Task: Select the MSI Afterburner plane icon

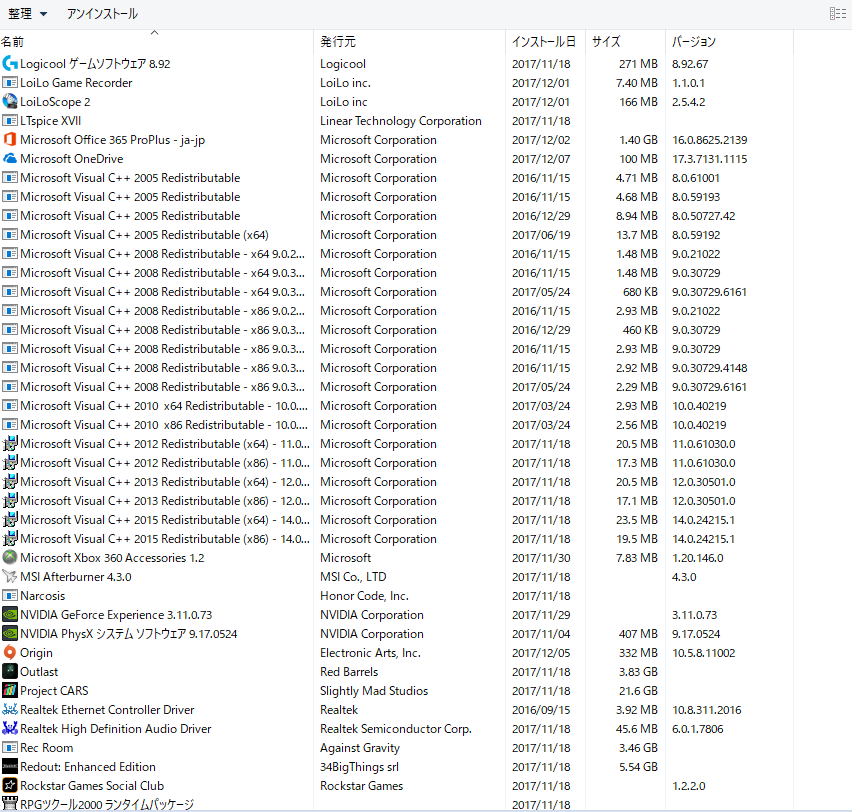Action: (10, 577)
